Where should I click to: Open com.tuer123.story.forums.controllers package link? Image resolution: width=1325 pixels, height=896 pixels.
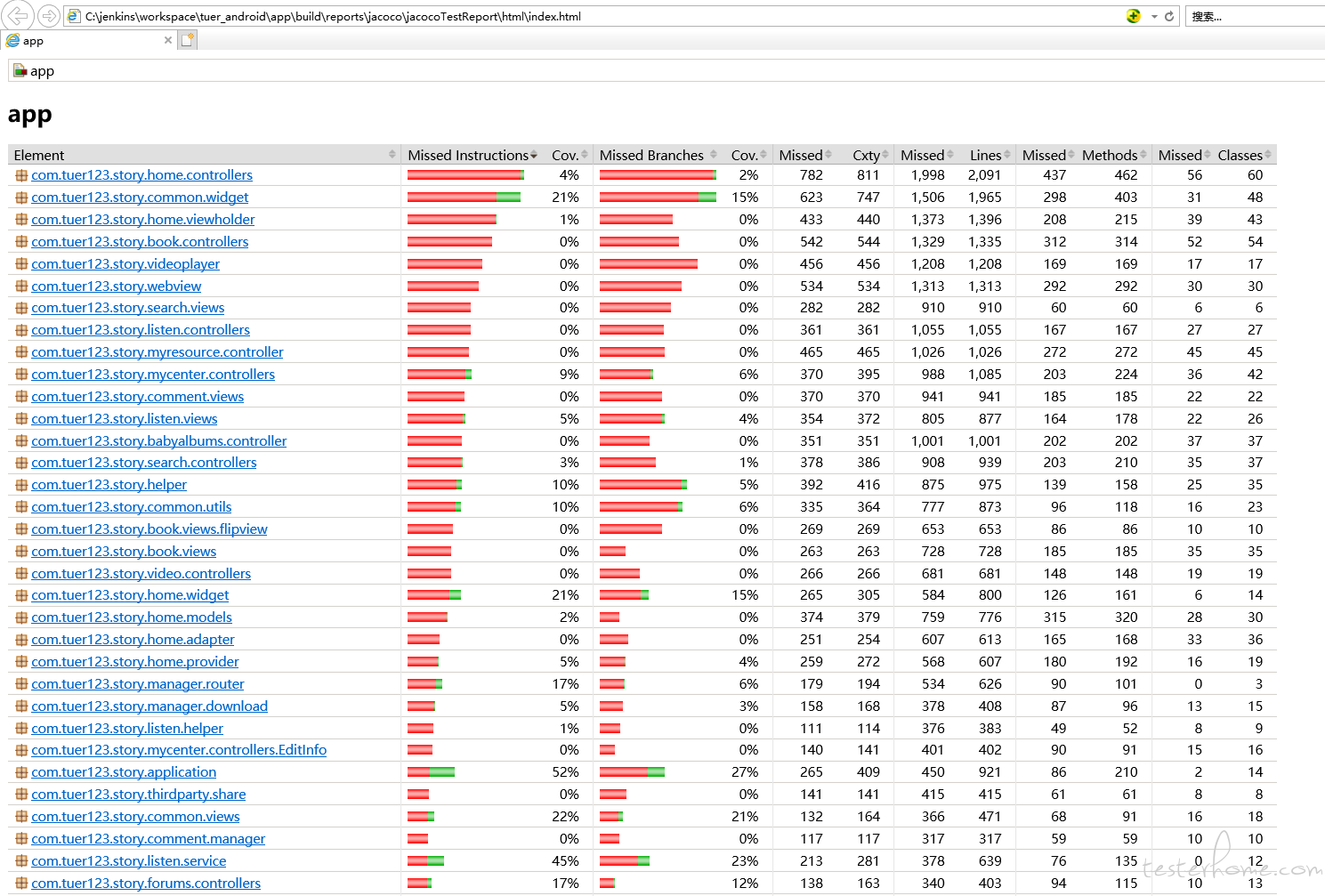click(146, 884)
